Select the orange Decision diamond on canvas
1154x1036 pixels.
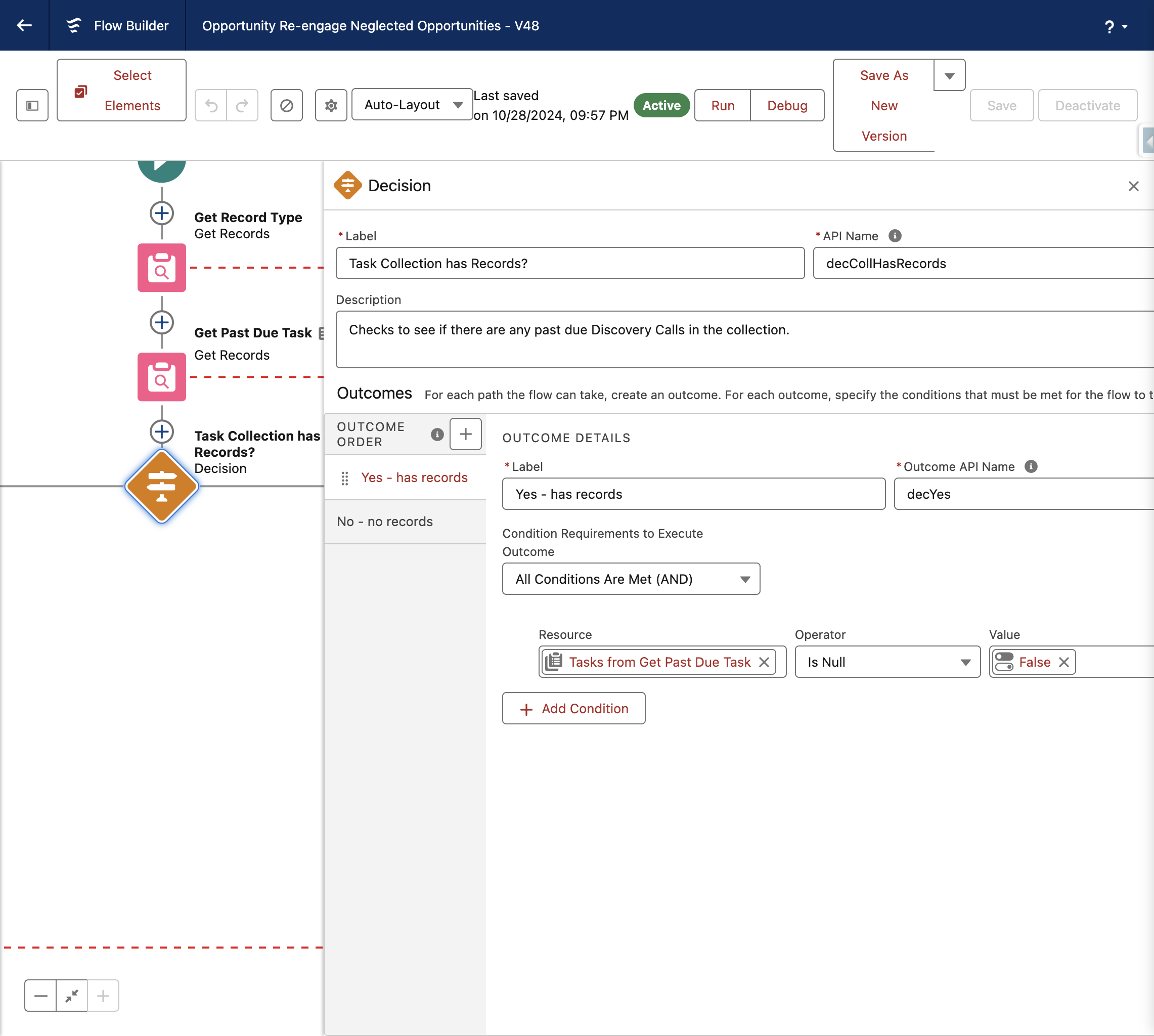click(x=162, y=486)
